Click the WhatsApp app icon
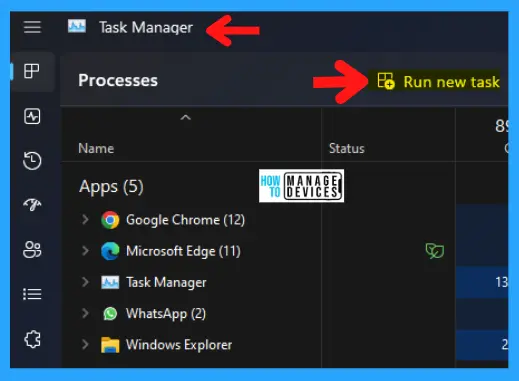Viewport: 519px width, 381px height. 110,314
